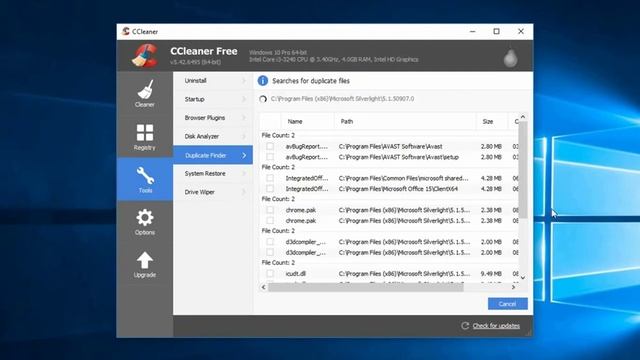Select the Duplicate Finder tool
640x360 pixels.
213,155
